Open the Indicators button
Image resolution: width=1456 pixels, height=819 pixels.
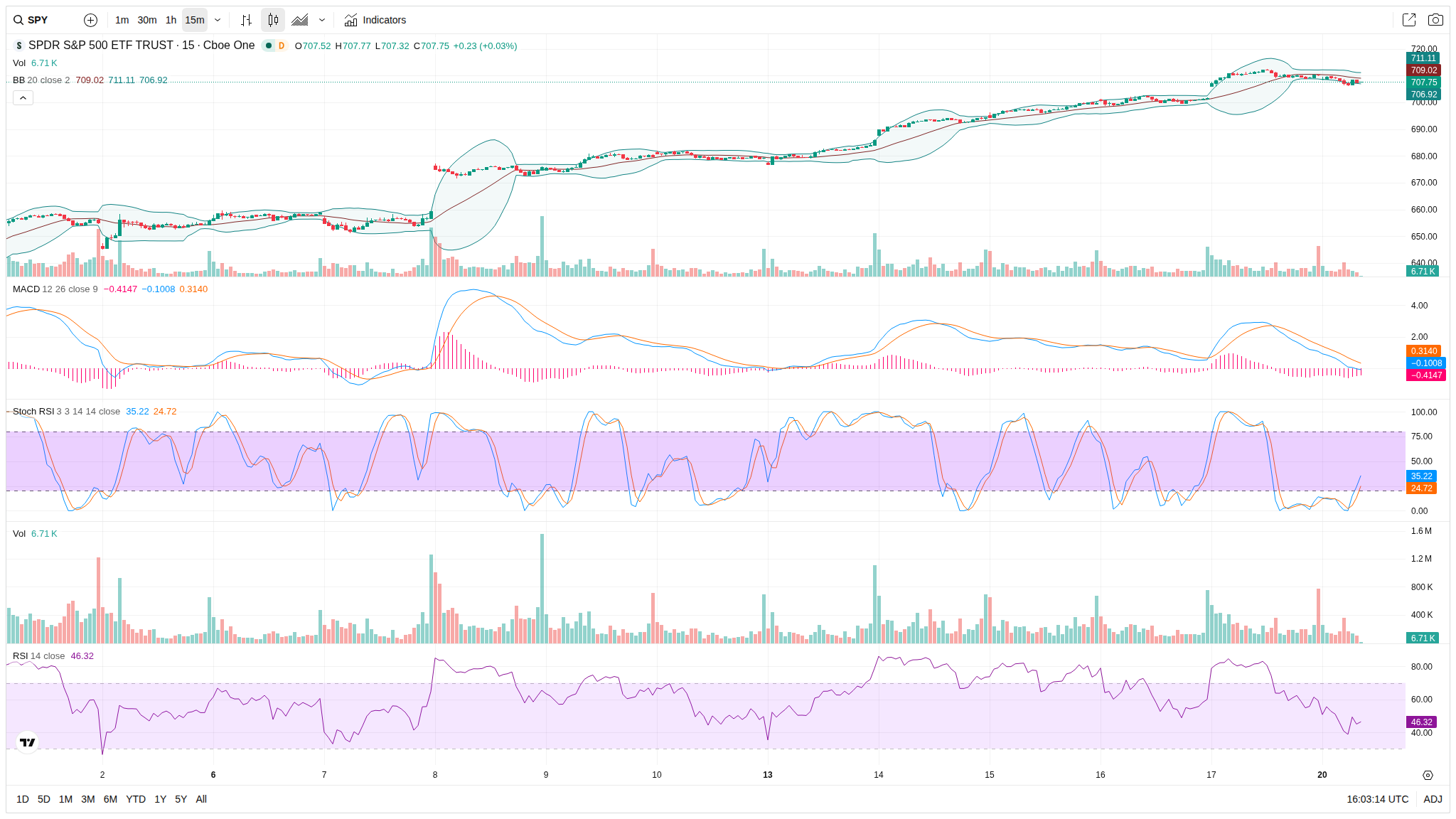pyautogui.click(x=375, y=20)
